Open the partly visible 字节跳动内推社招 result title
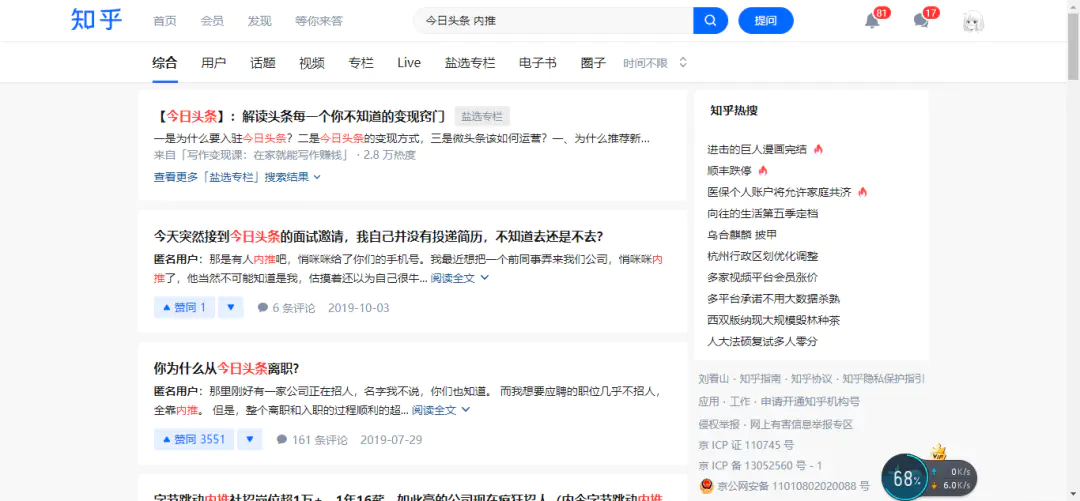1080x501 pixels. tap(408, 495)
